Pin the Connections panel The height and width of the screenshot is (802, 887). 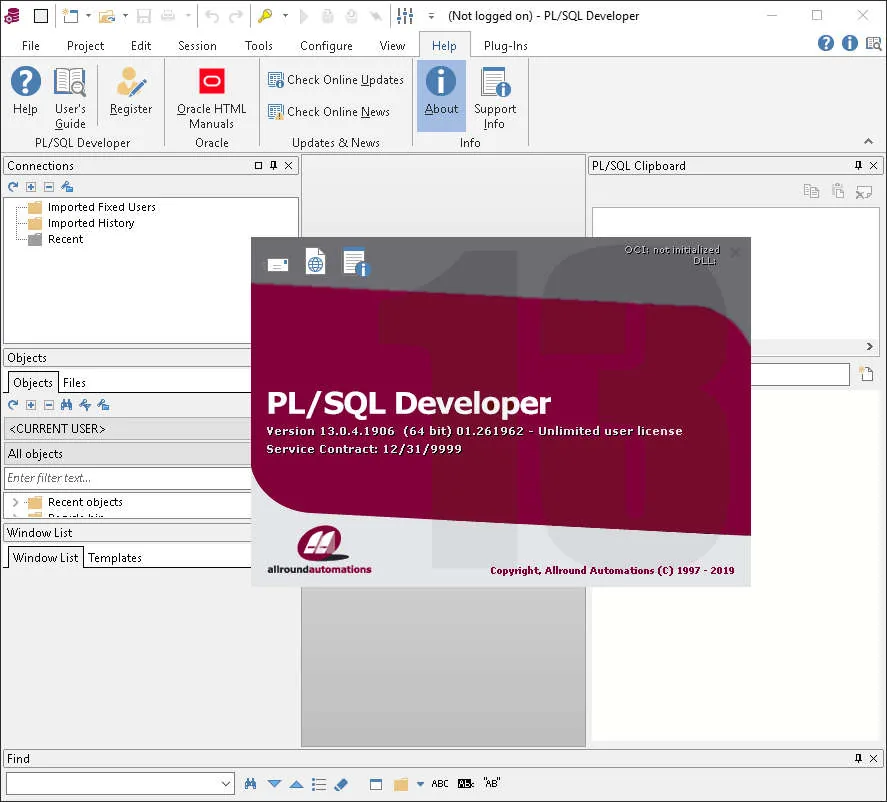point(274,166)
